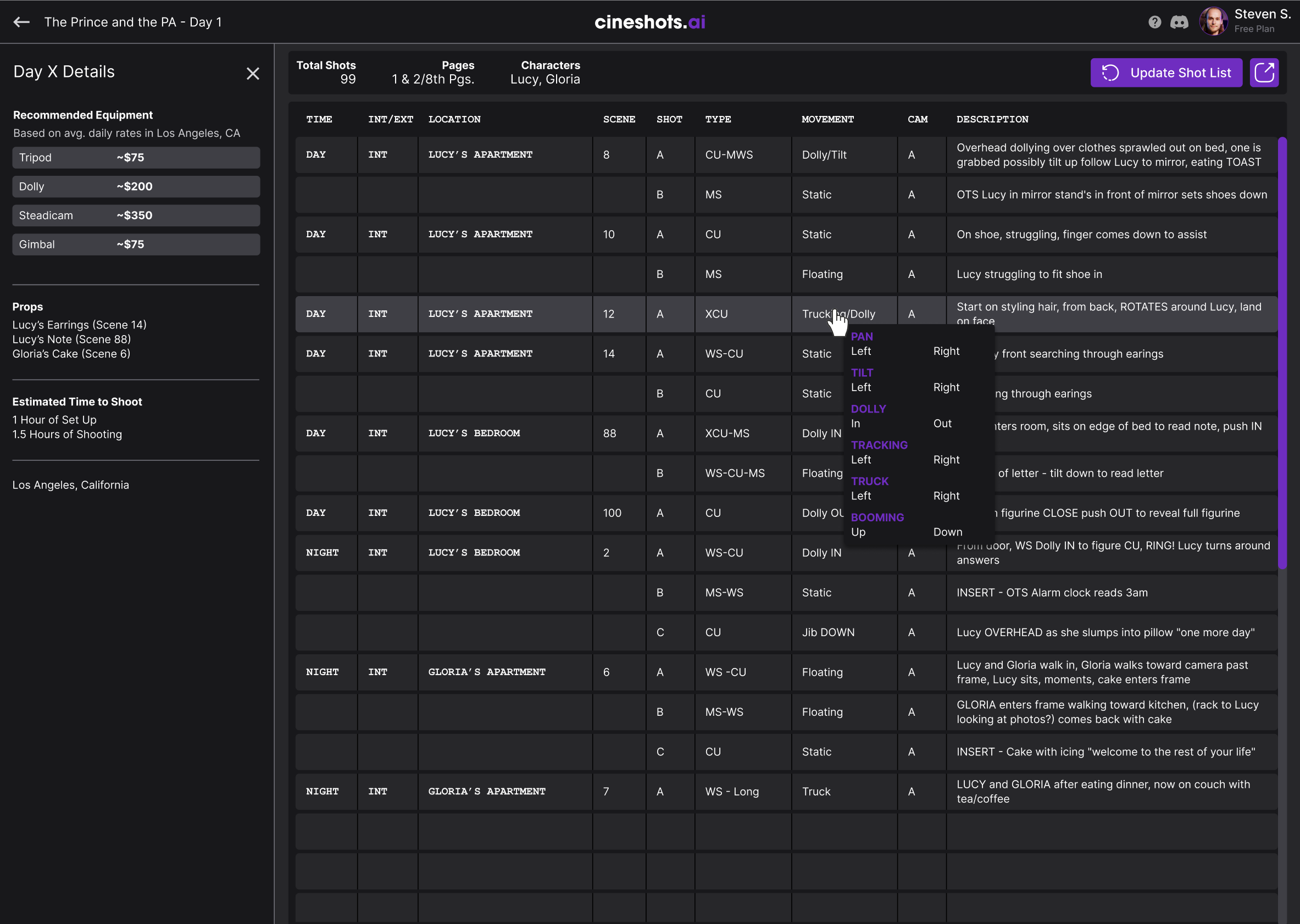
Task: Choose Tracking Left movement option
Action: (x=861, y=460)
